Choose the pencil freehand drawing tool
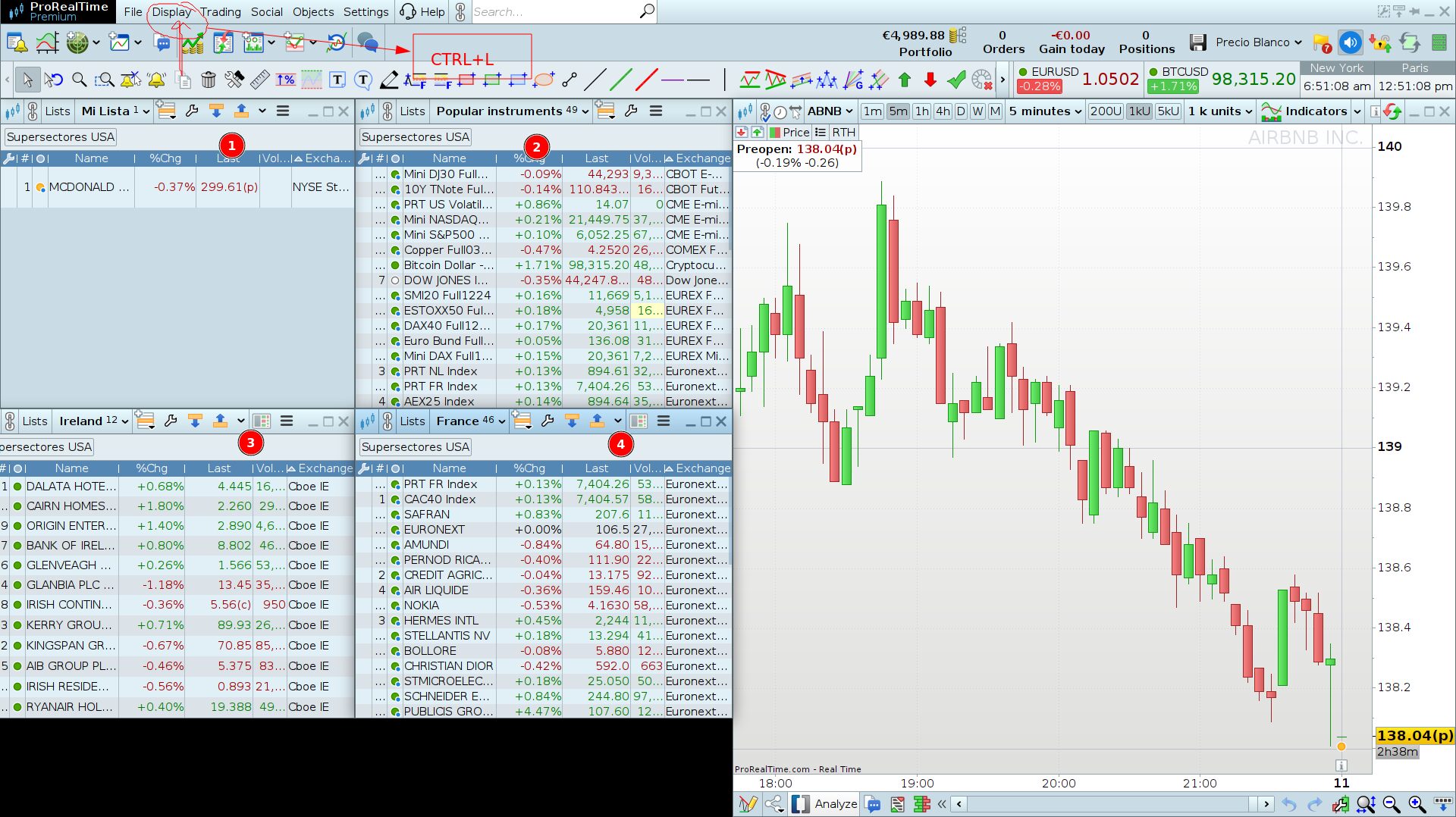Screen dimensions: 1456x817 tap(389, 80)
